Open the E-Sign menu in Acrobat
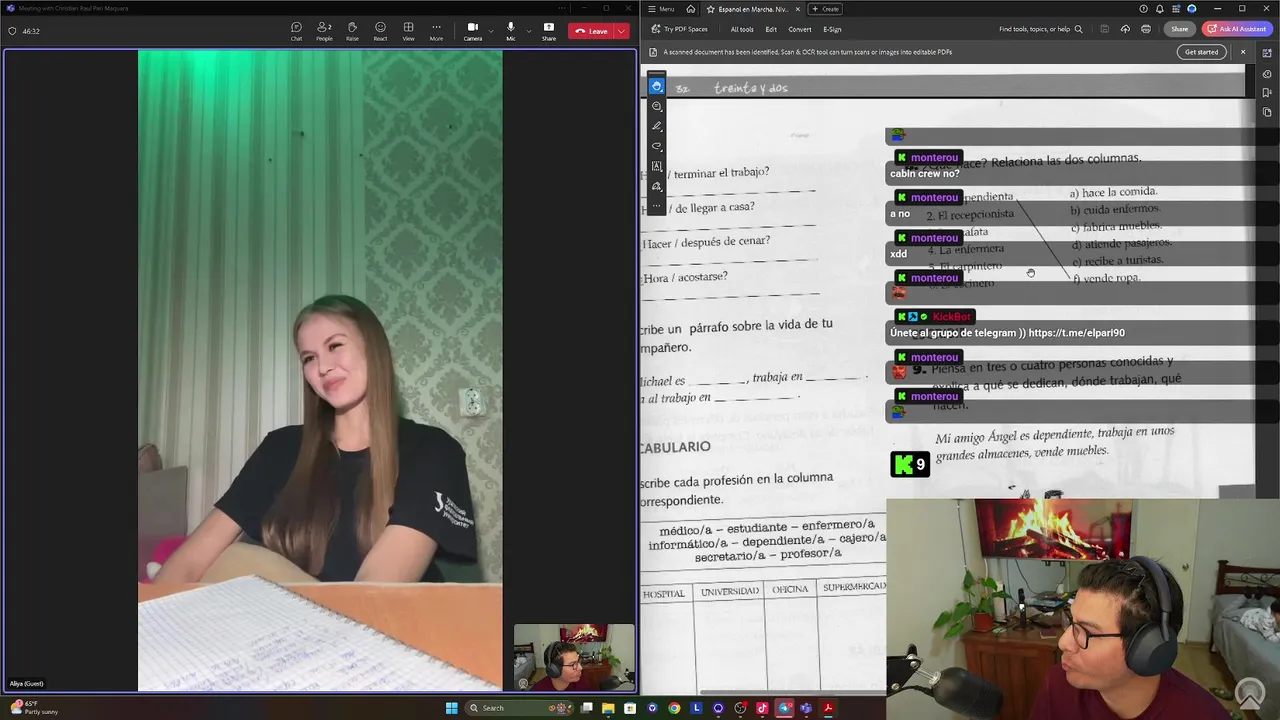The width and height of the screenshot is (1280, 720). (x=832, y=29)
